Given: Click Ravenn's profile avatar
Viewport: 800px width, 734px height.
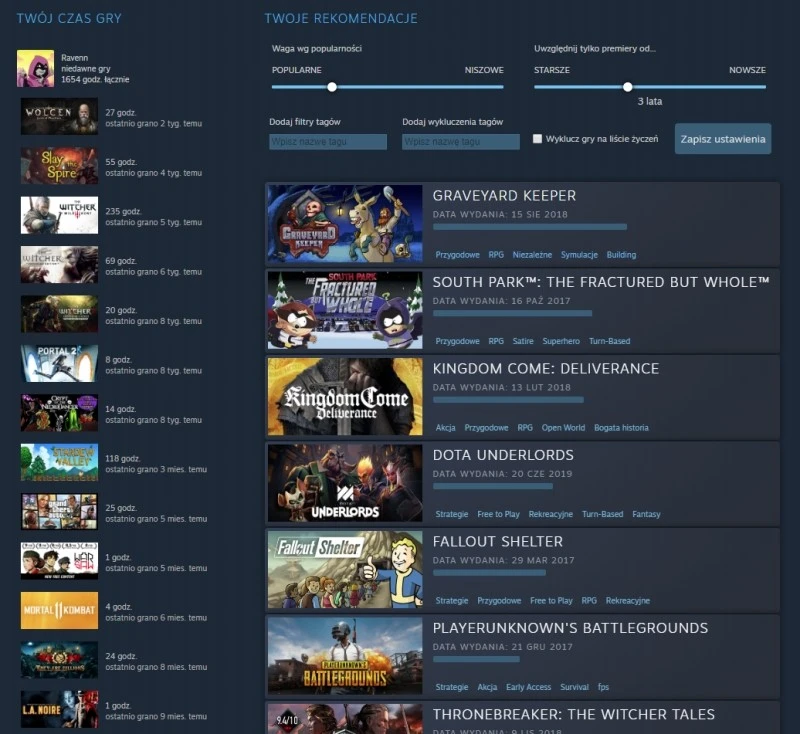Looking at the screenshot, I should (35, 68).
